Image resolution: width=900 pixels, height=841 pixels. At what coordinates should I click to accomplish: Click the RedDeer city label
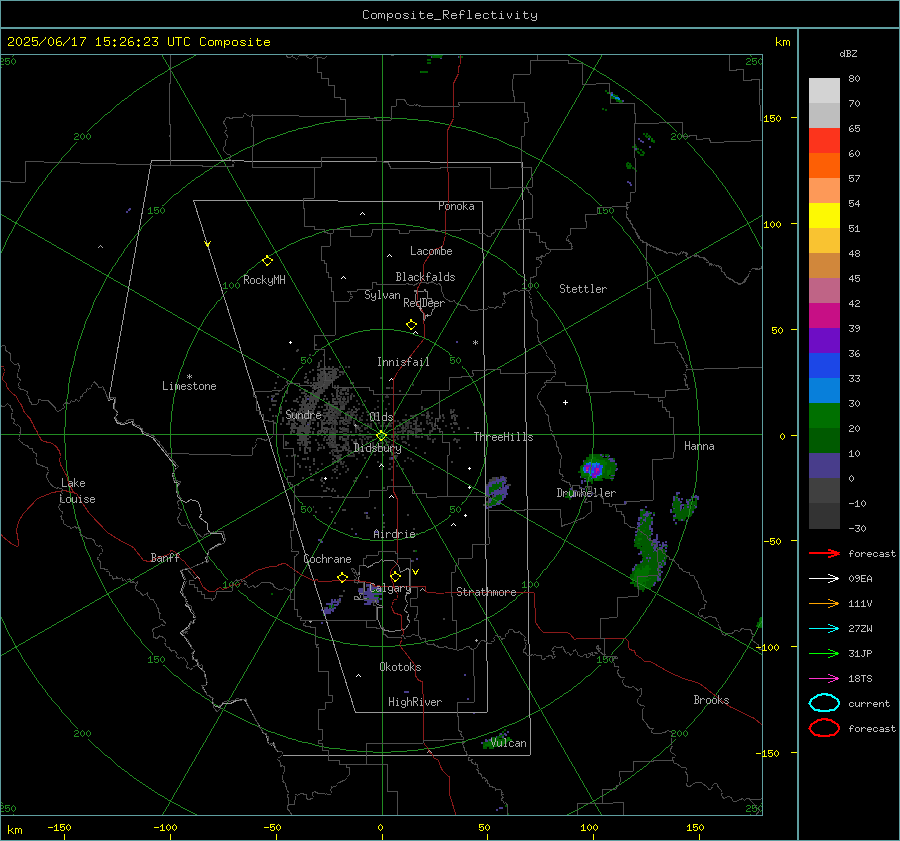tap(424, 303)
